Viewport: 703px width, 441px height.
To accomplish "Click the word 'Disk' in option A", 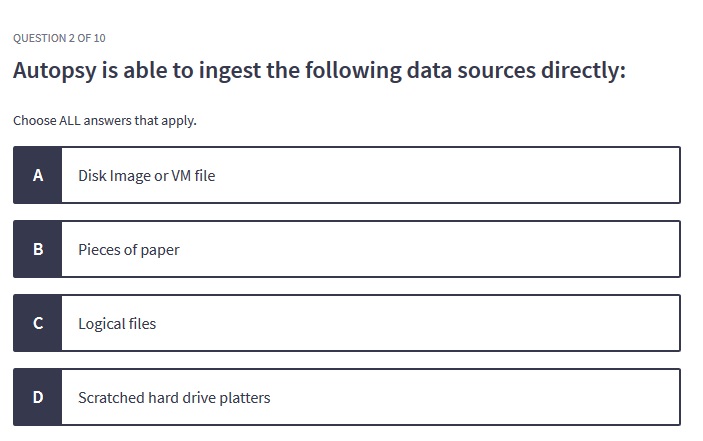I will [92, 175].
